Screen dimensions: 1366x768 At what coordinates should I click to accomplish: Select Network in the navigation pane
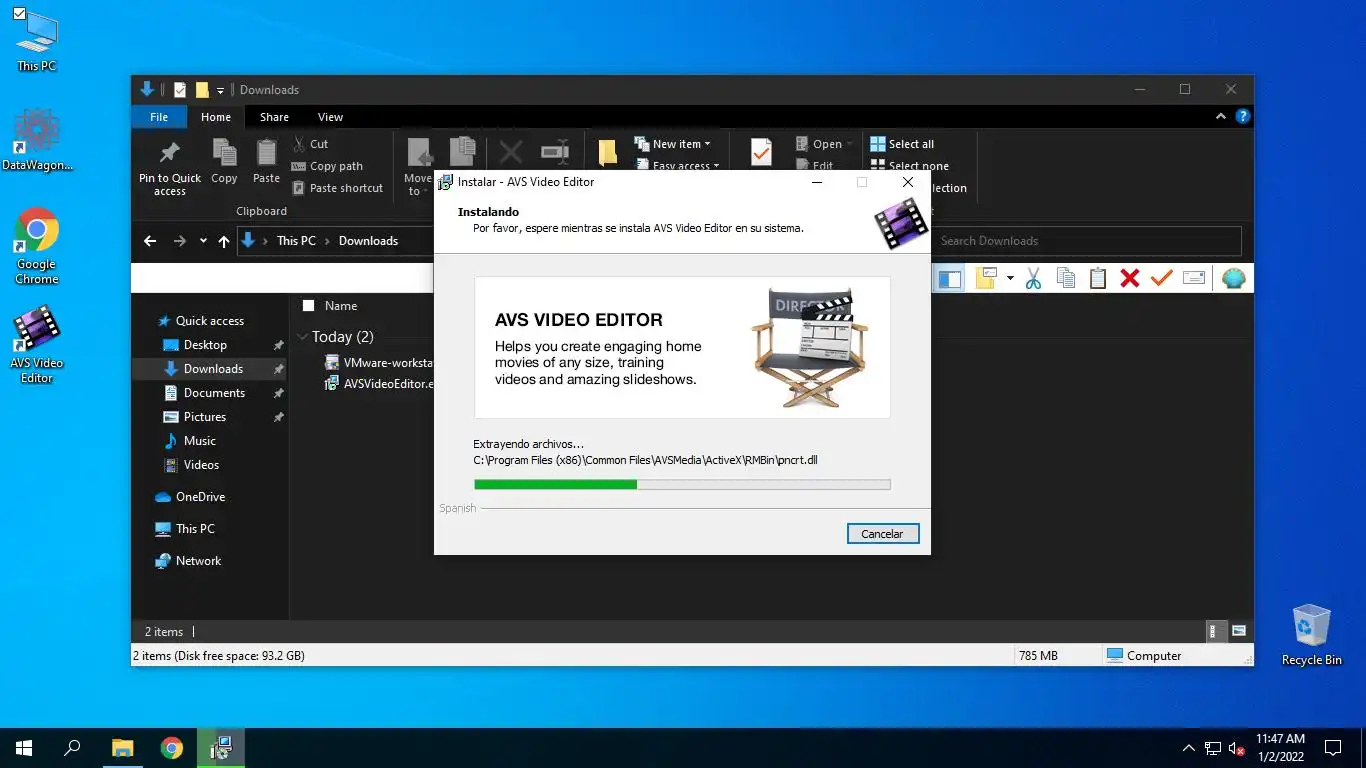click(198, 561)
